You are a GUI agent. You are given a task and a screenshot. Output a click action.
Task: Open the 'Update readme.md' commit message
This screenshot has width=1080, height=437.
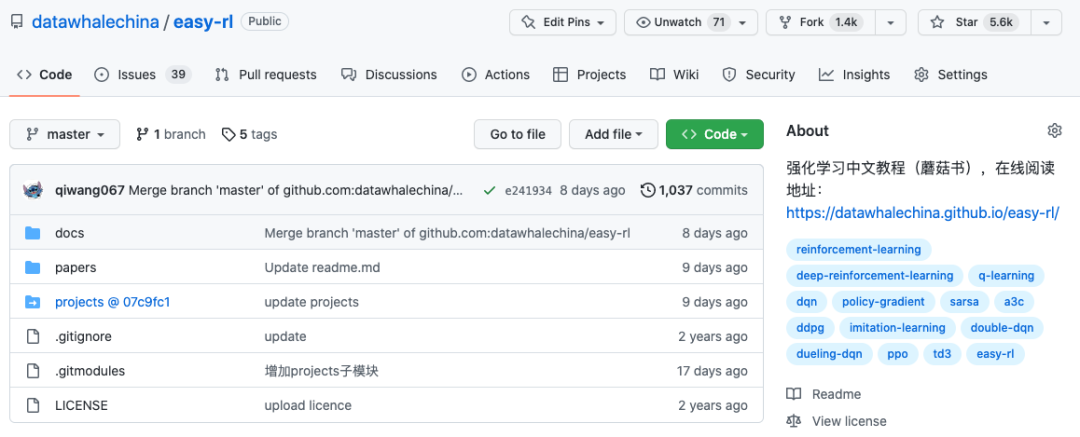[322, 267]
